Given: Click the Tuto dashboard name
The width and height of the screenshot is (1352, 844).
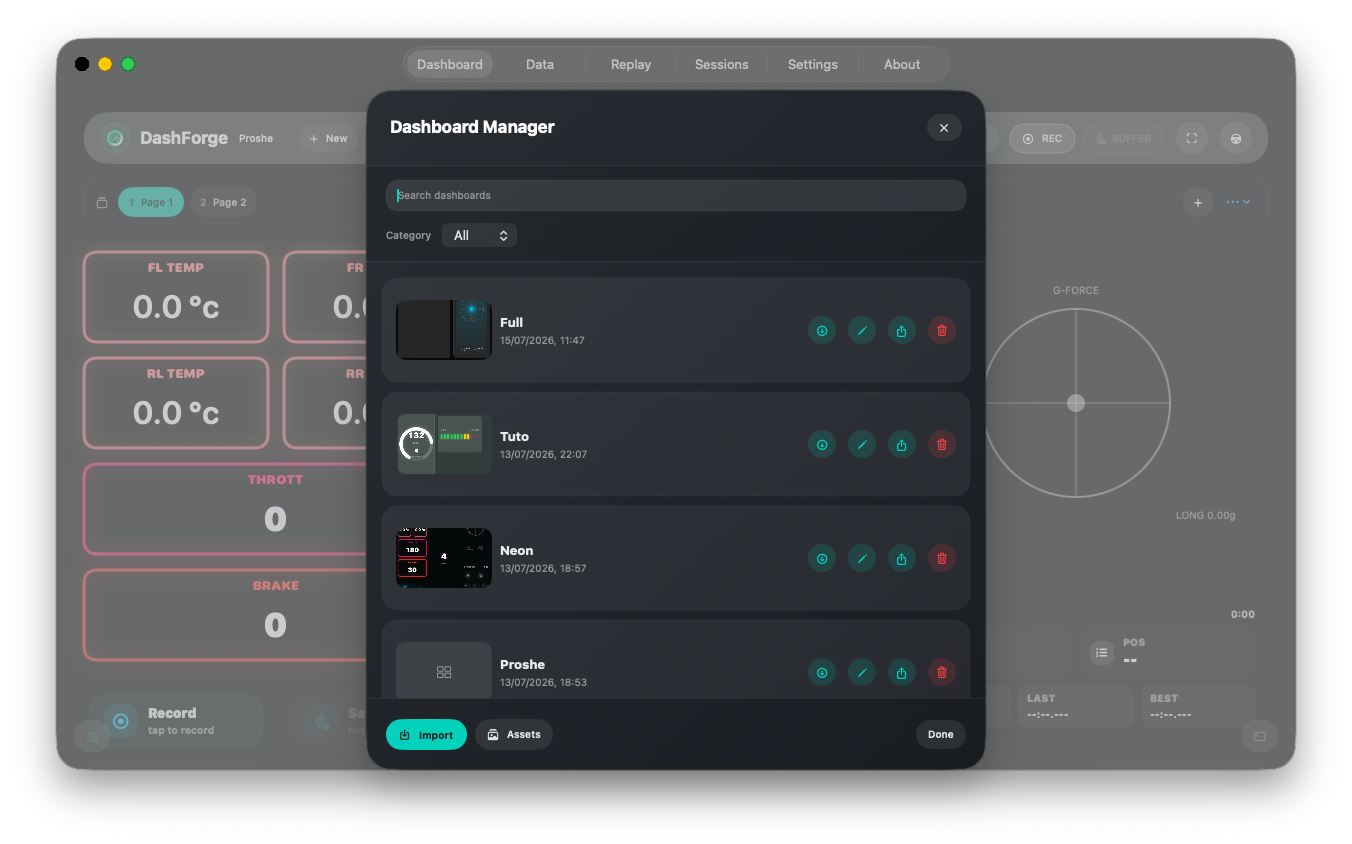Looking at the screenshot, I should point(515,436).
